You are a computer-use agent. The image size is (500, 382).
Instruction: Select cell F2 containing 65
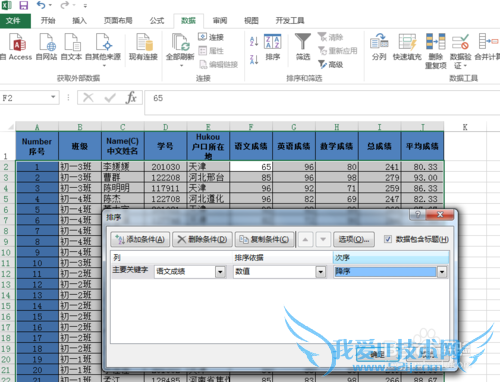click(x=251, y=167)
